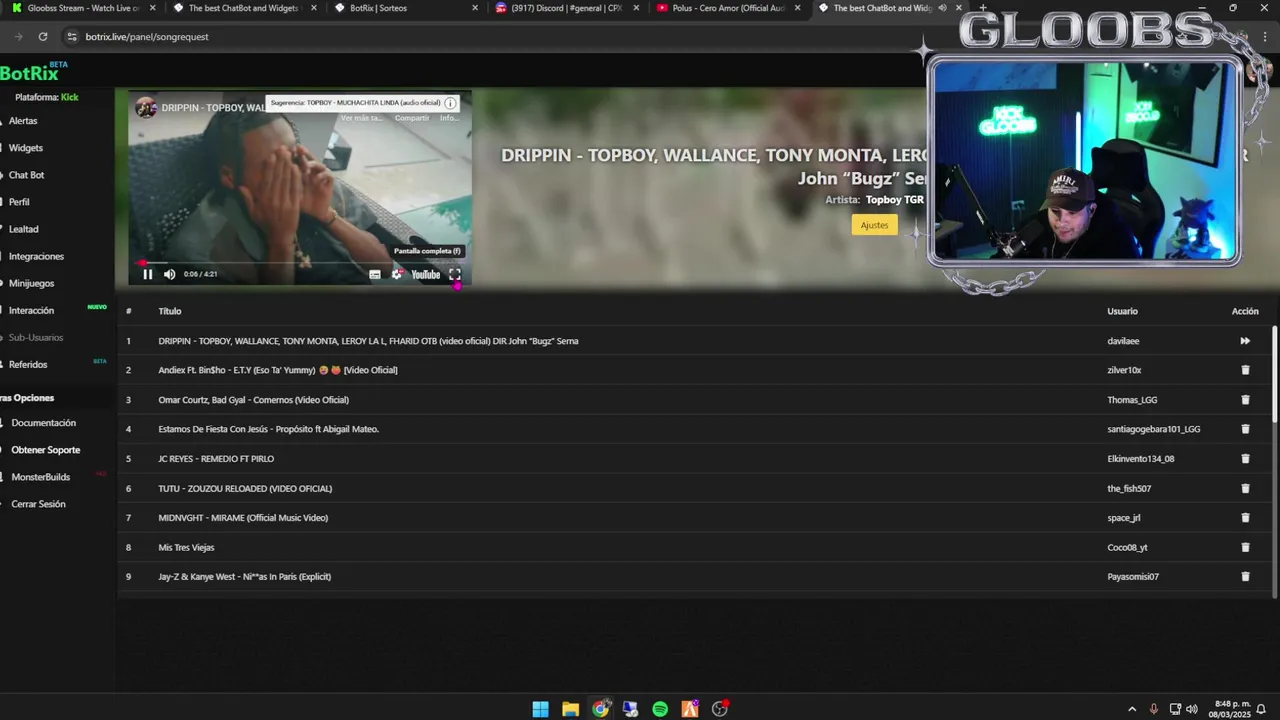Go to Perfil in sidebar
Screen dimensions: 1280x720
(19, 202)
